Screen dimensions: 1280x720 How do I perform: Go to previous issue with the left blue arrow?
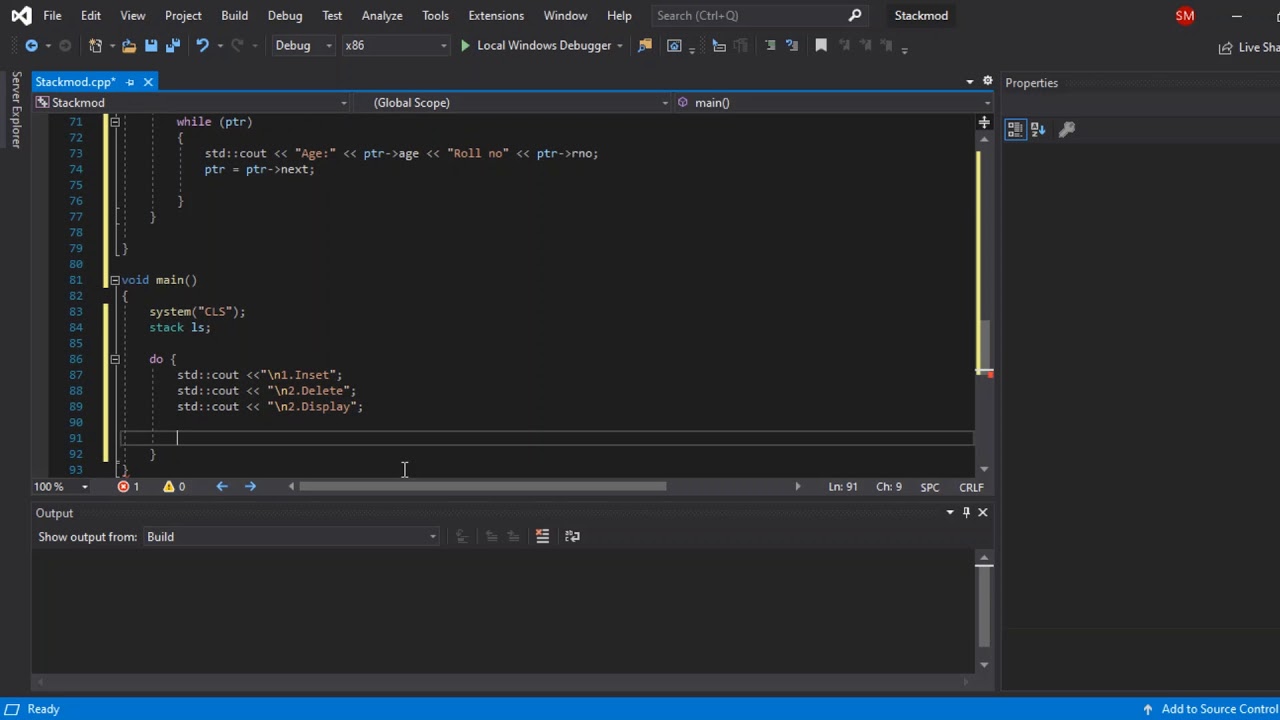(x=222, y=487)
